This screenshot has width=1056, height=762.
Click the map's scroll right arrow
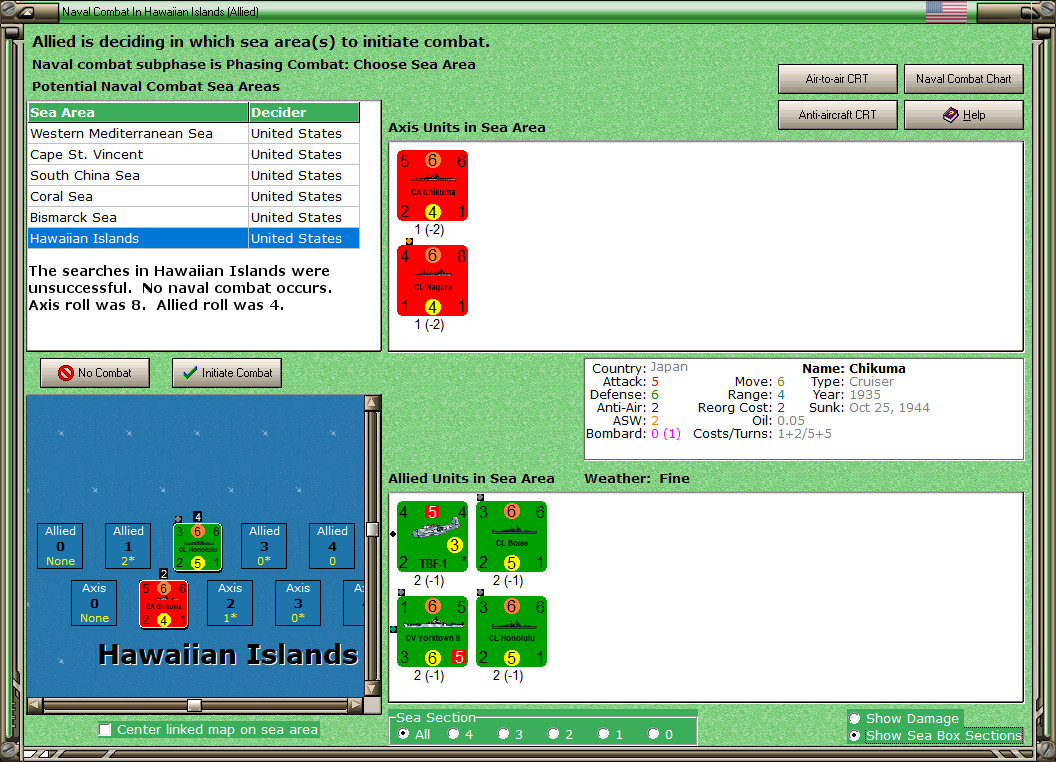pyautogui.click(x=355, y=705)
